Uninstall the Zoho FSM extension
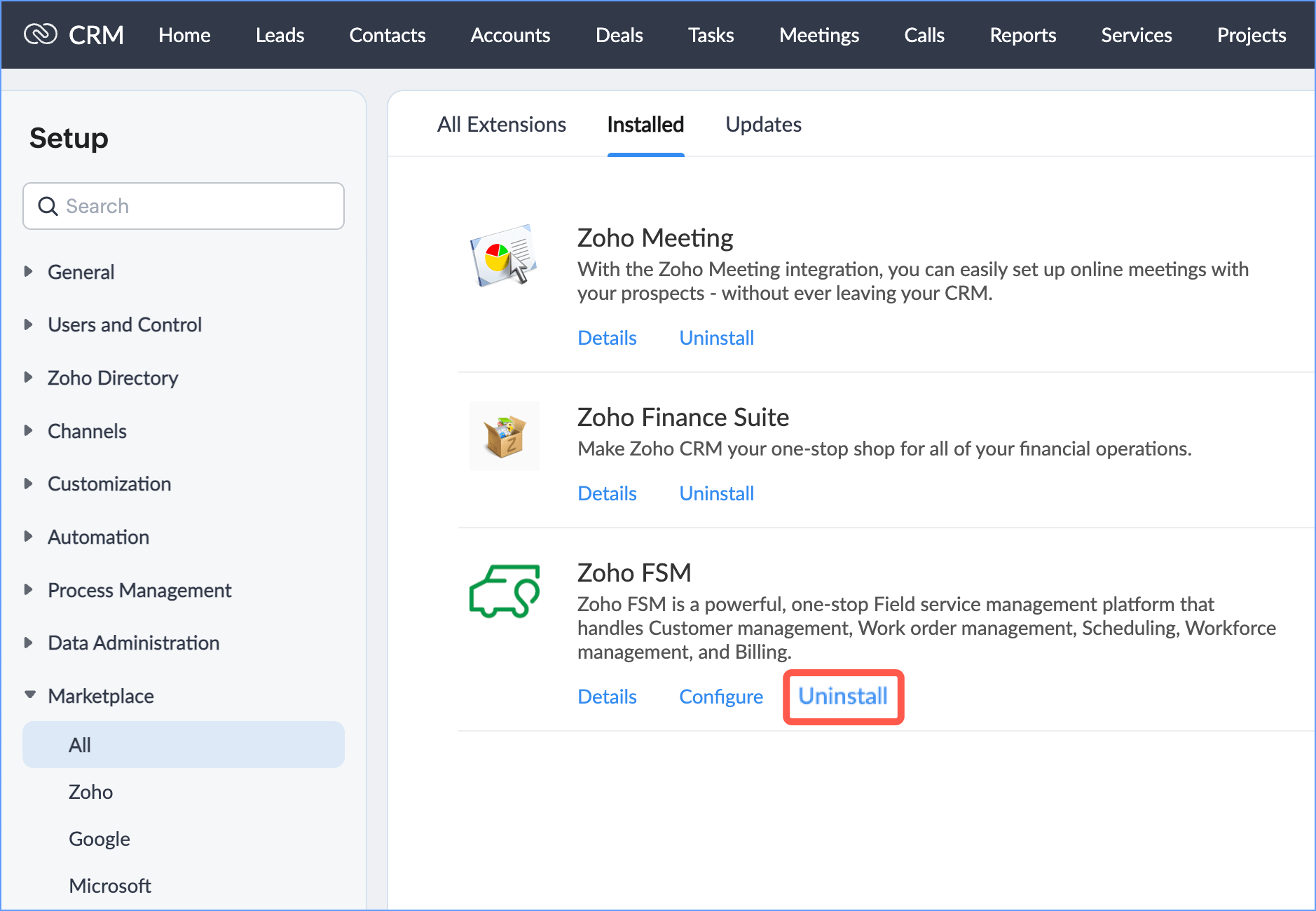Image resolution: width=1316 pixels, height=911 pixels. (843, 697)
